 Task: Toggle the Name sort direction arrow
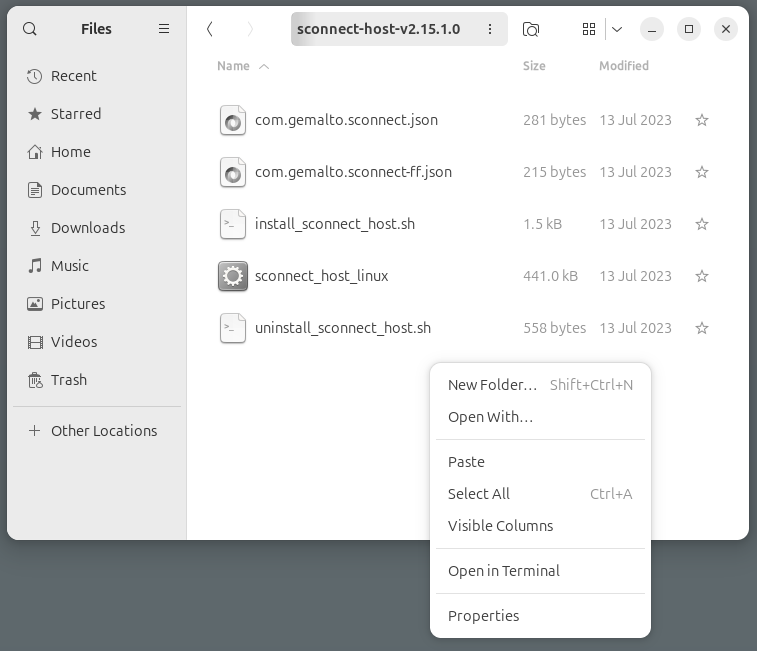[x=264, y=67]
